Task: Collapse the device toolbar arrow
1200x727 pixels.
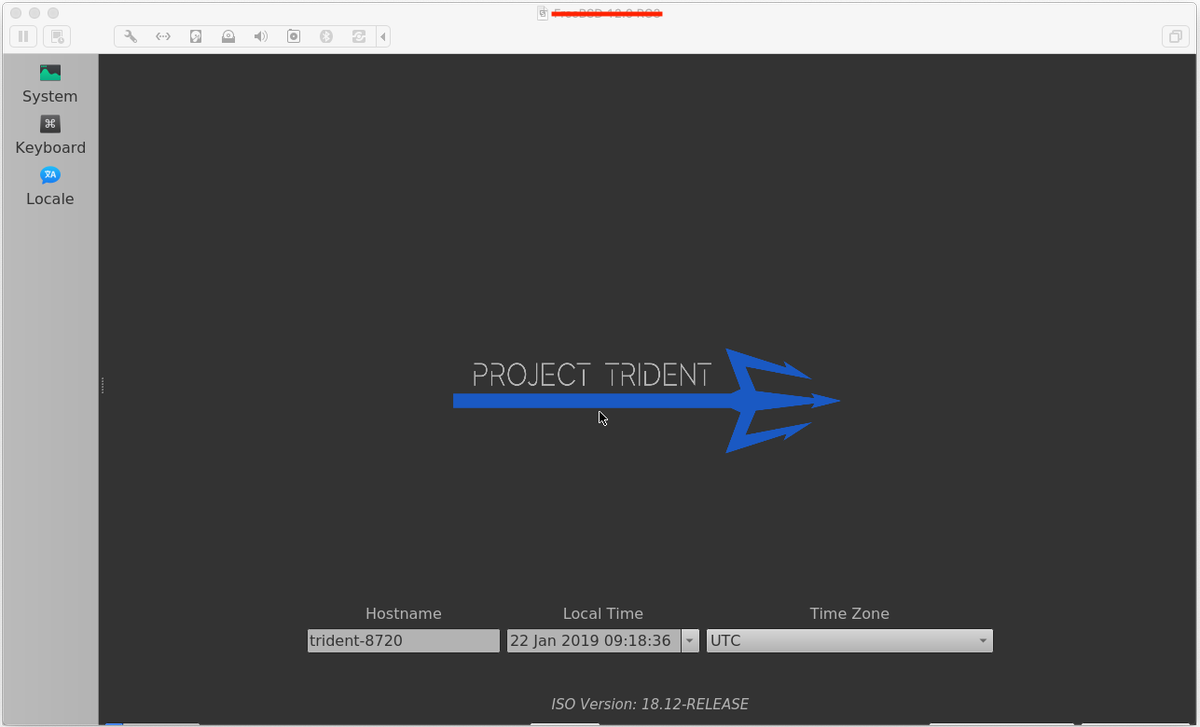Action: coord(383,37)
